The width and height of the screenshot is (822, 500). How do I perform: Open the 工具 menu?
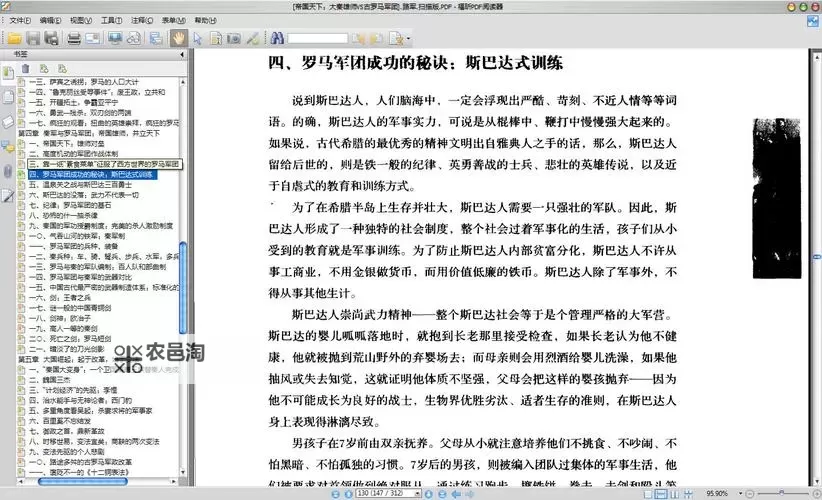[111, 20]
